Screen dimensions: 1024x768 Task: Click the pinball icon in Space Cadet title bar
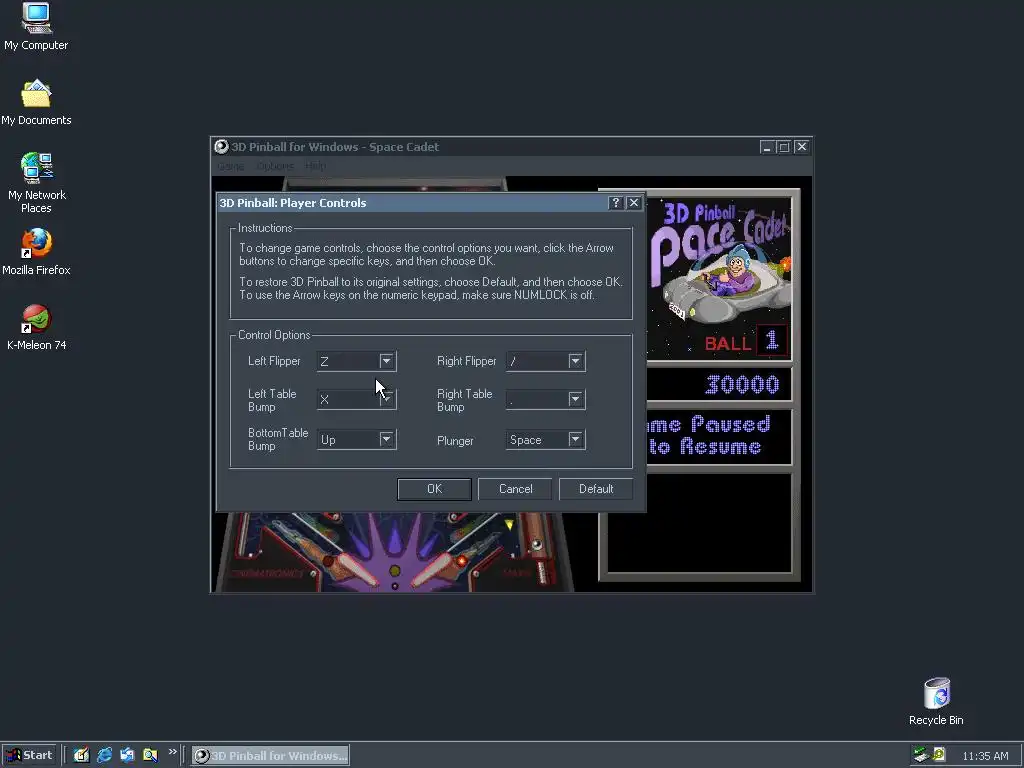pos(221,146)
